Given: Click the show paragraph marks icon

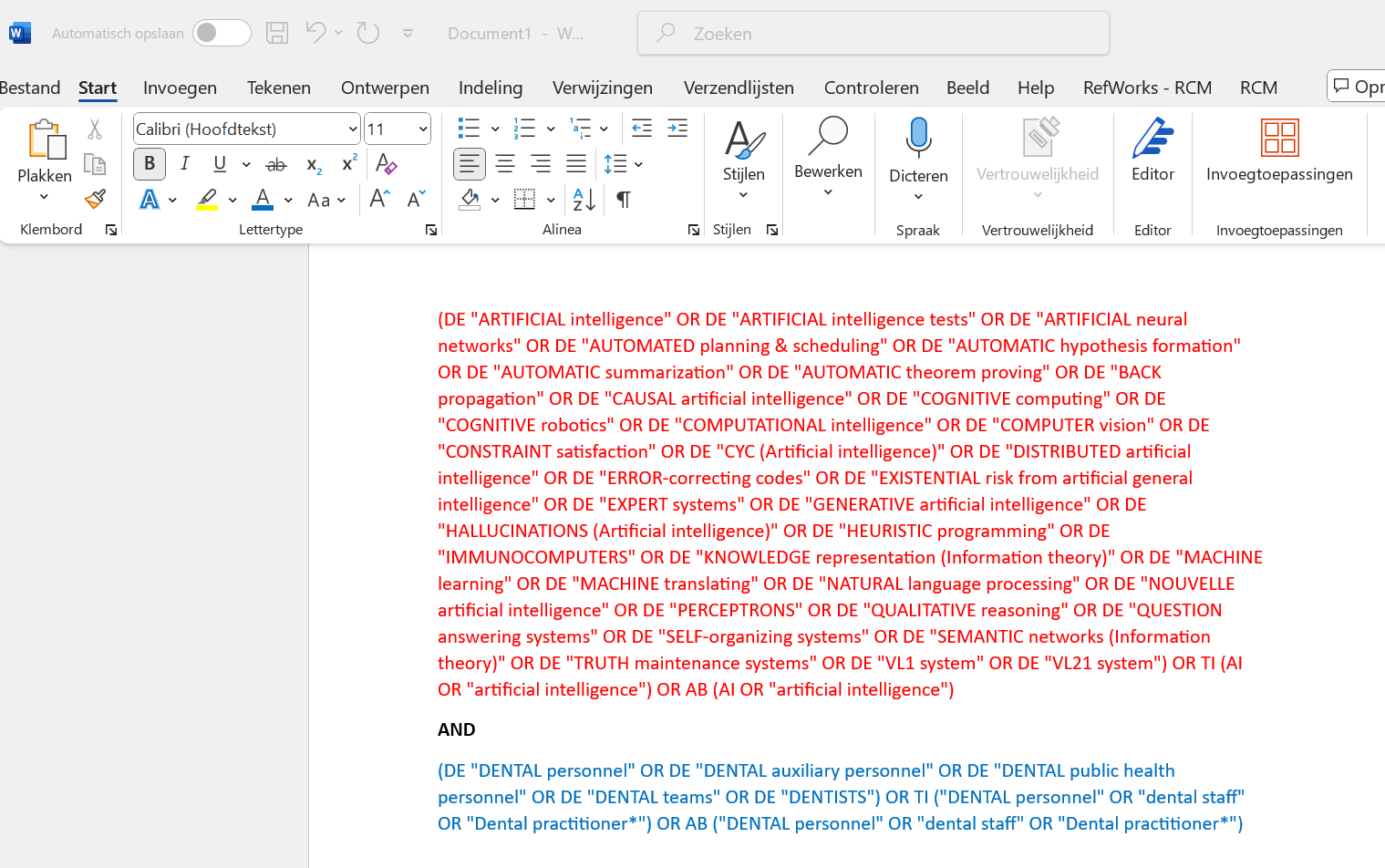Looking at the screenshot, I should tap(624, 200).
